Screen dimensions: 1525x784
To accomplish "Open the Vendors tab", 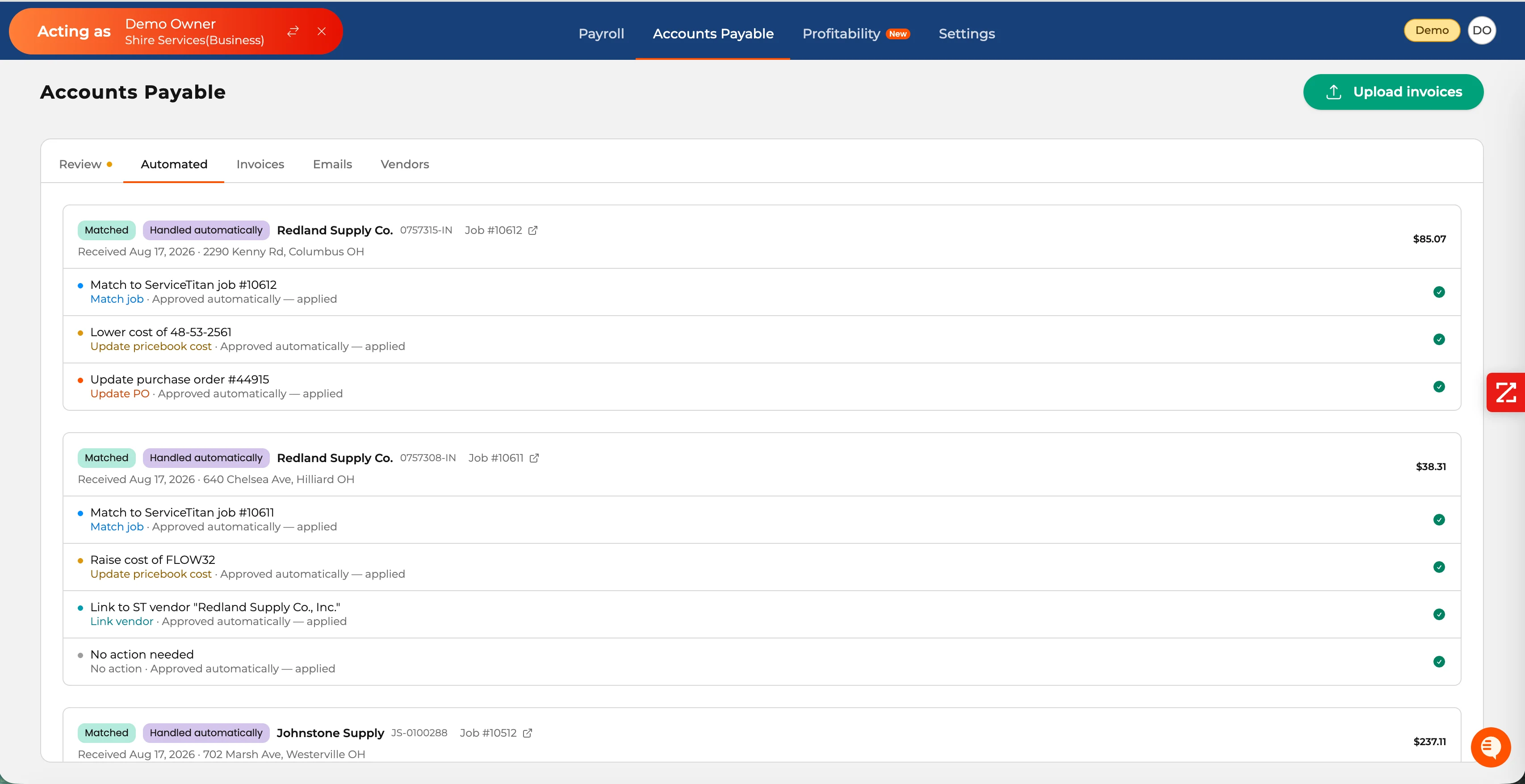I will pos(404,164).
